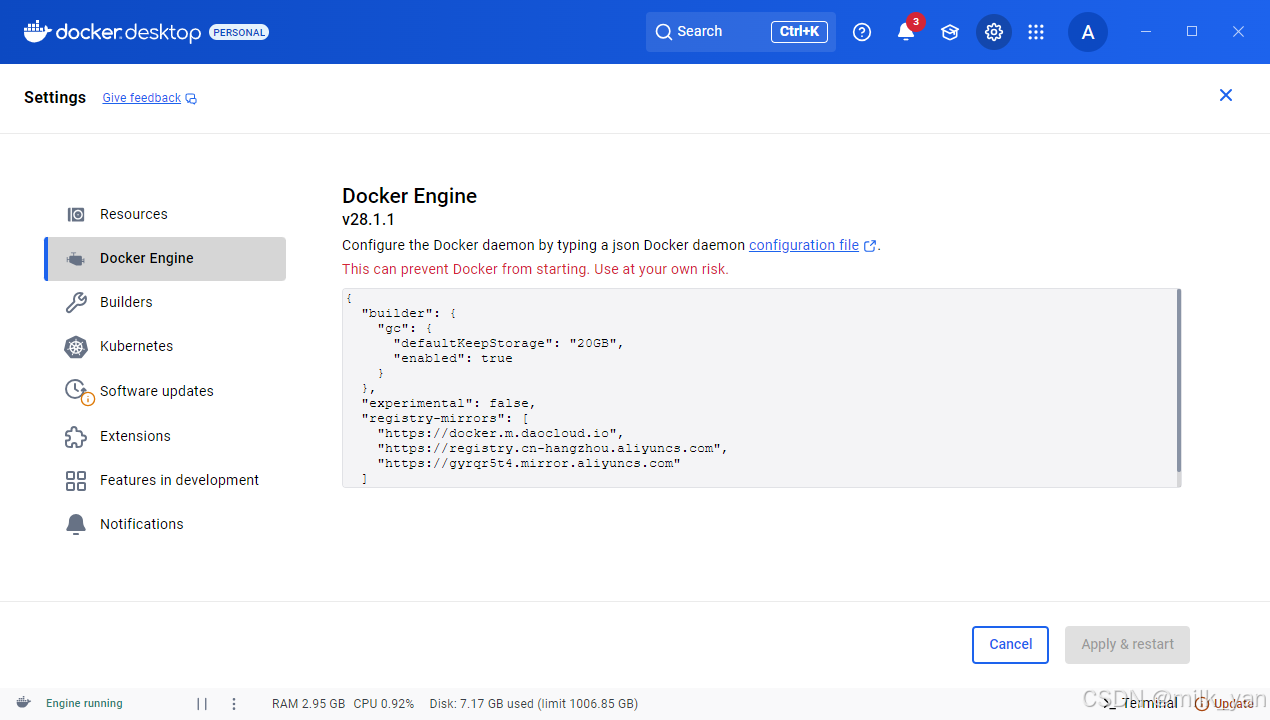The height and width of the screenshot is (720, 1270).
Task: Open the Learning center graduation cap icon
Action: pos(950,32)
